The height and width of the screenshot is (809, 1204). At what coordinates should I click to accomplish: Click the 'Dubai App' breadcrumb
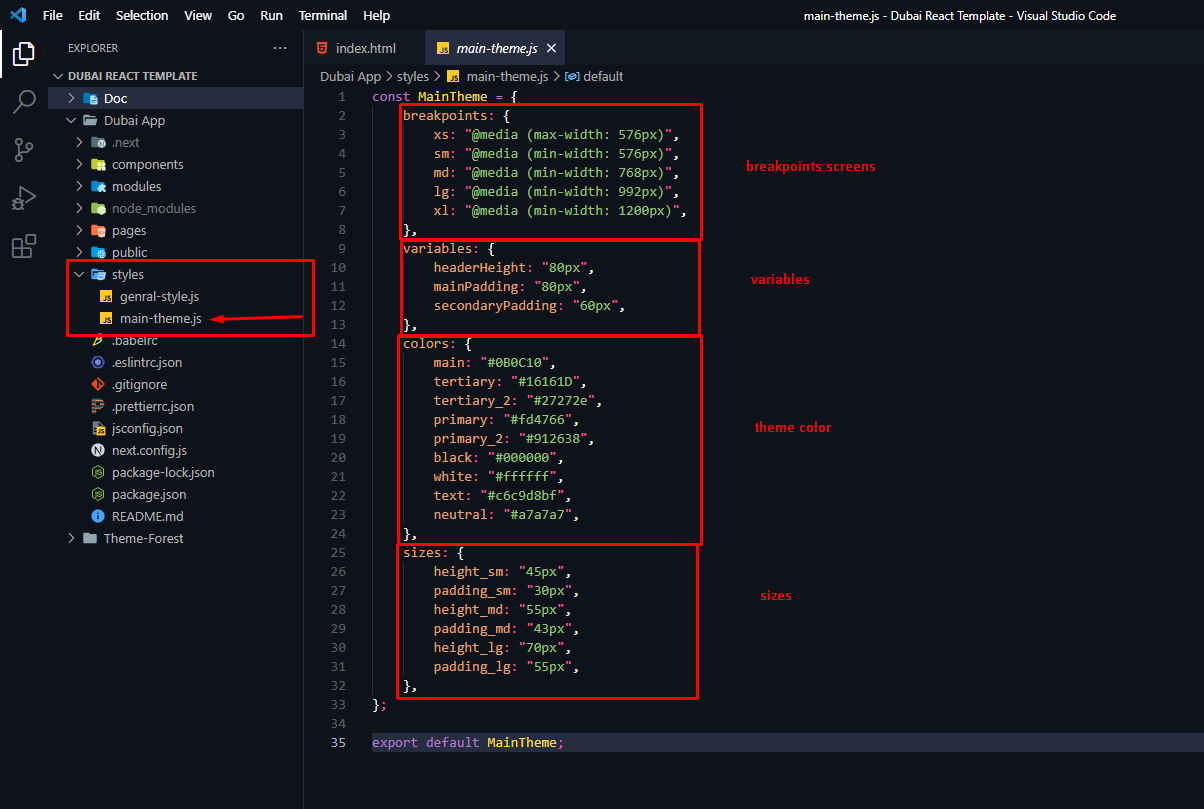pos(350,76)
